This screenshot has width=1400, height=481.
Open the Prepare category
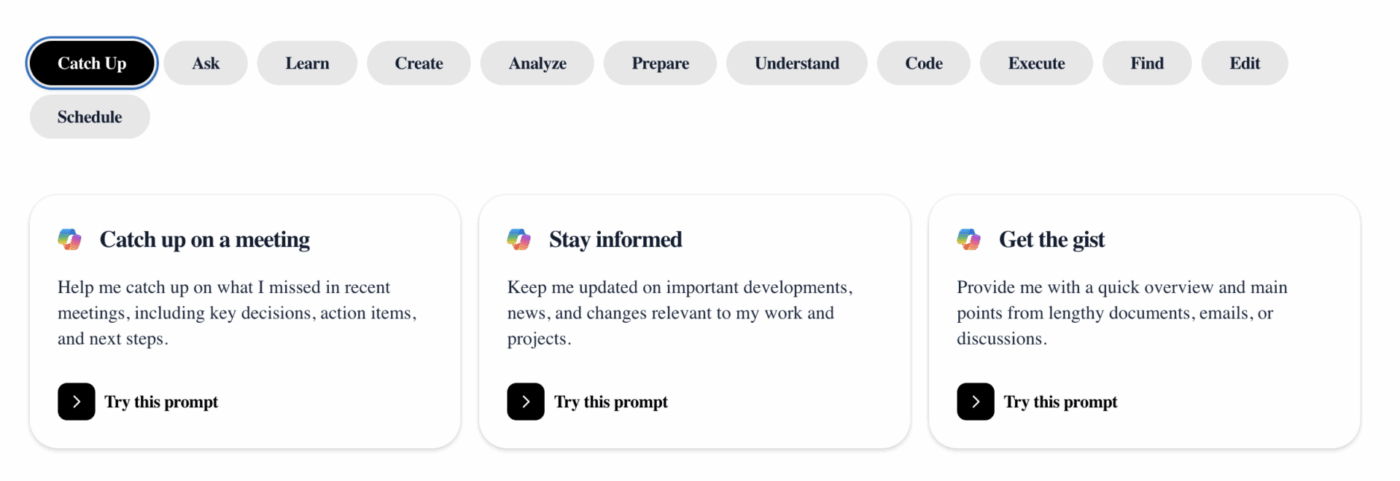[660, 63]
